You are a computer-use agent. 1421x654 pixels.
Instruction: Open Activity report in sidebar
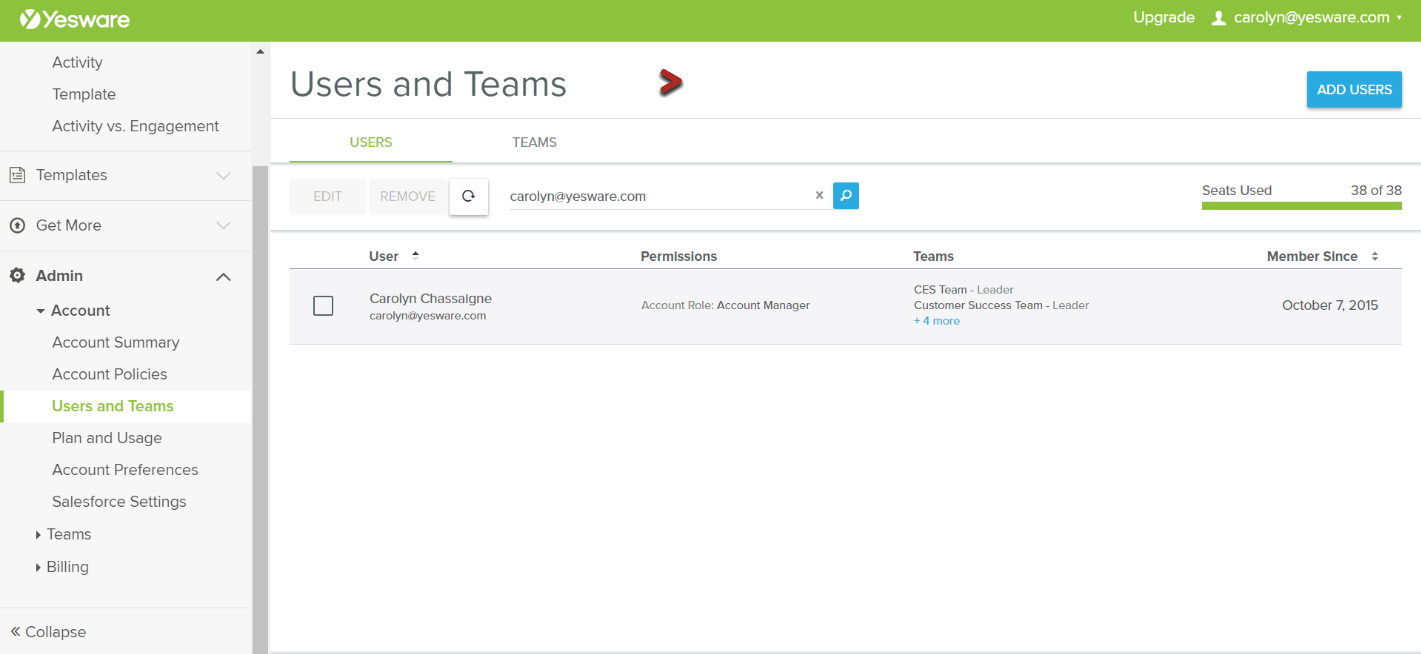(x=77, y=62)
